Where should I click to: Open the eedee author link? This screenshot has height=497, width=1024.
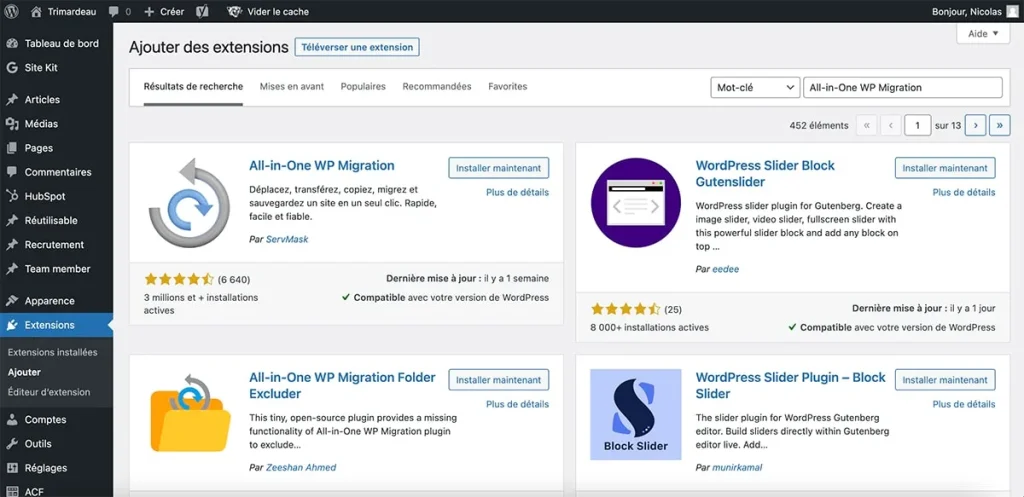pyautogui.click(x=726, y=269)
